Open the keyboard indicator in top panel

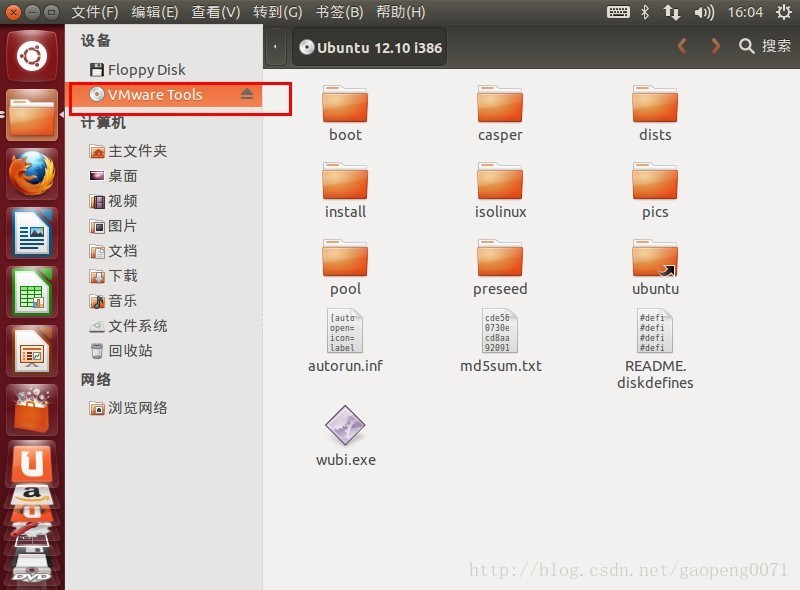coord(618,12)
